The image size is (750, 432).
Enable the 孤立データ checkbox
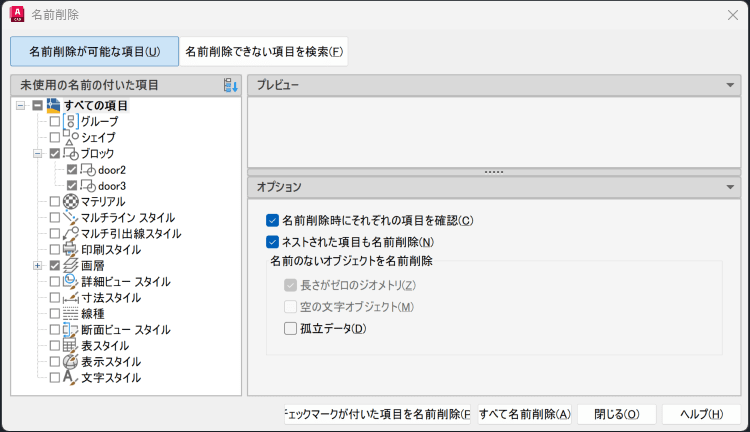(291, 328)
